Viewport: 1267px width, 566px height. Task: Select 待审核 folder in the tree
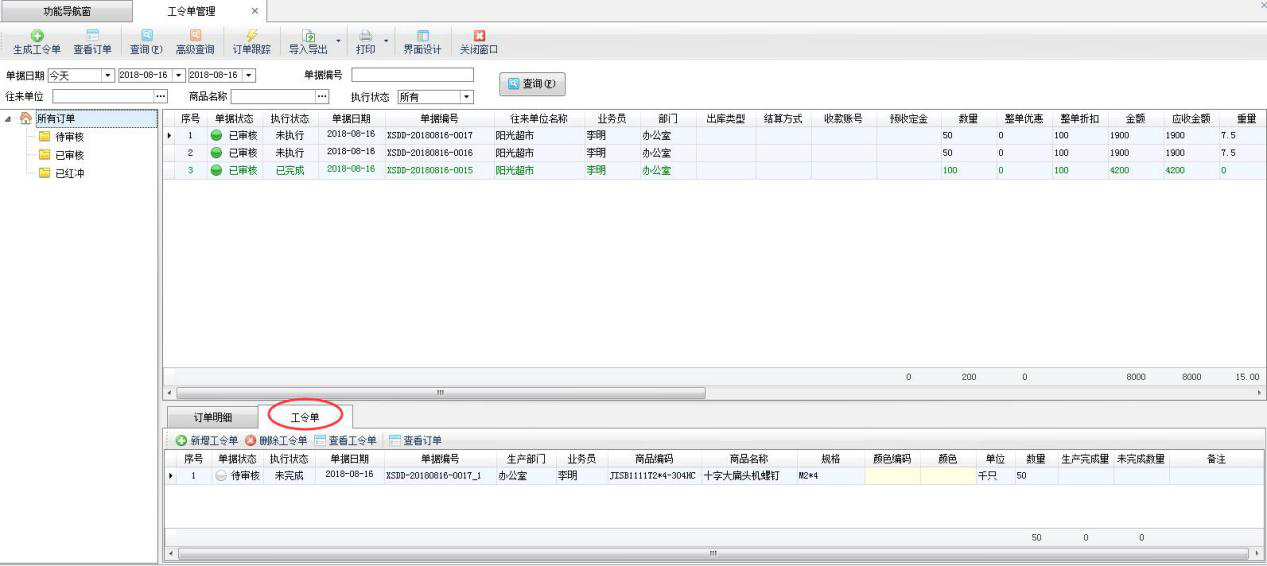click(68, 137)
